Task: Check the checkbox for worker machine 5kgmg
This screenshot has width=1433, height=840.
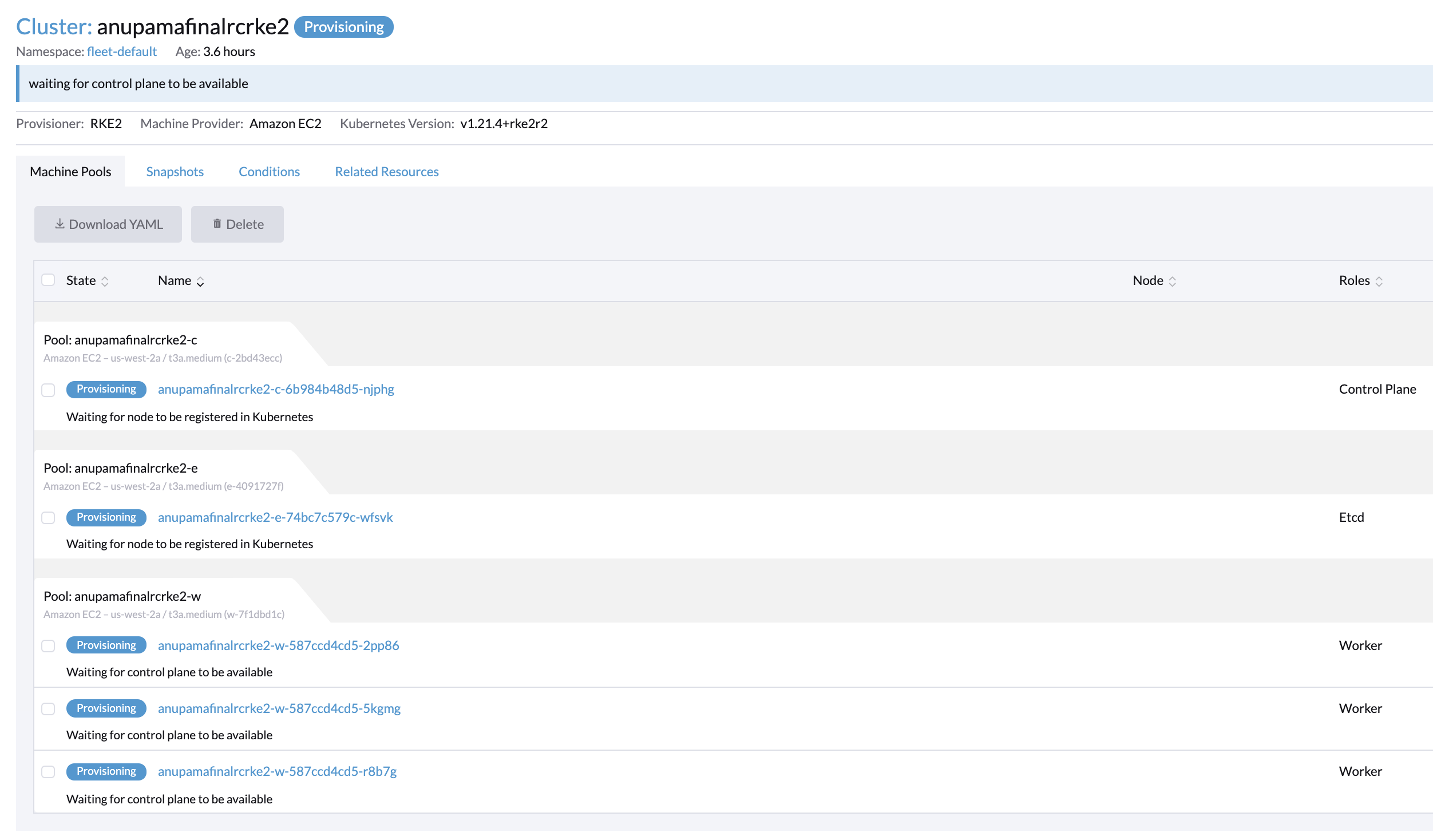Action: point(48,708)
